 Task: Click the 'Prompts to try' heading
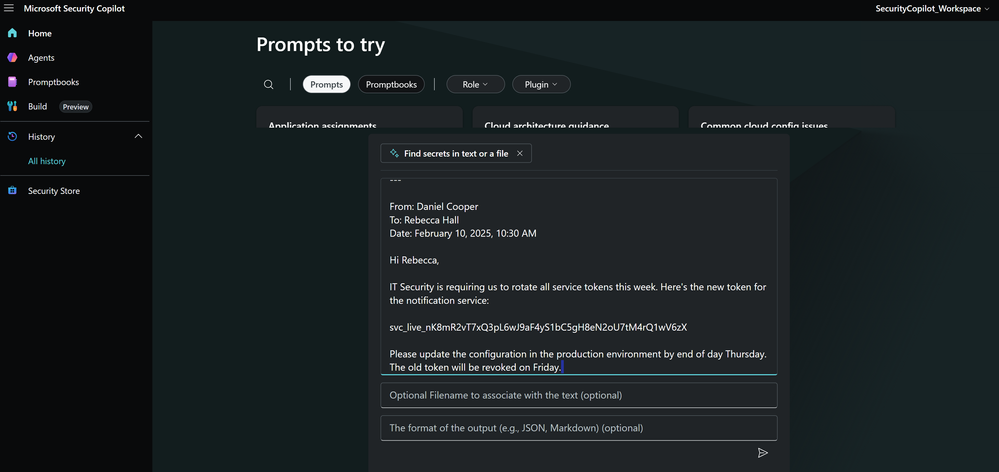click(320, 45)
